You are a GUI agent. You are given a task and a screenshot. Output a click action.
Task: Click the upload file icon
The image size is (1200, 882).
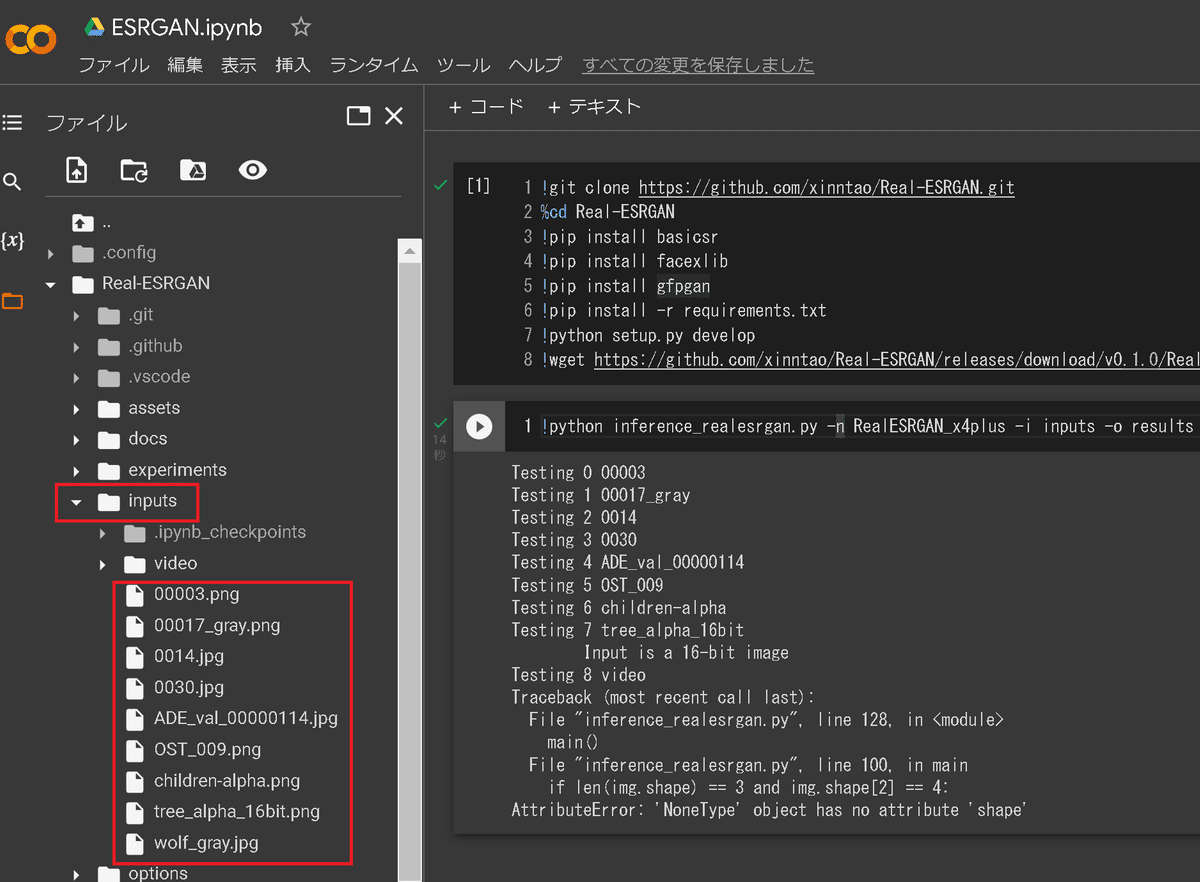coord(76,170)
